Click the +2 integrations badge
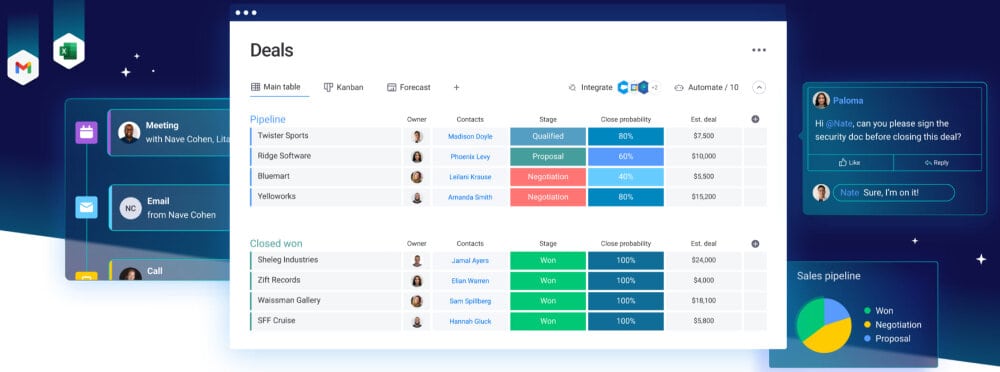This screenshot has width=1000, height=372. (654, 87)
